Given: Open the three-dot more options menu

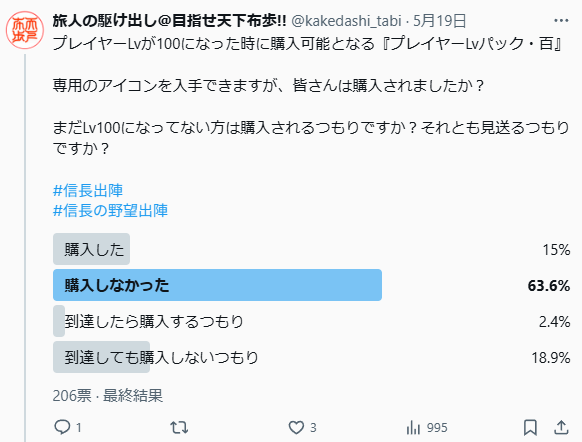Looking at the screenshot, I should coord(561,20).
